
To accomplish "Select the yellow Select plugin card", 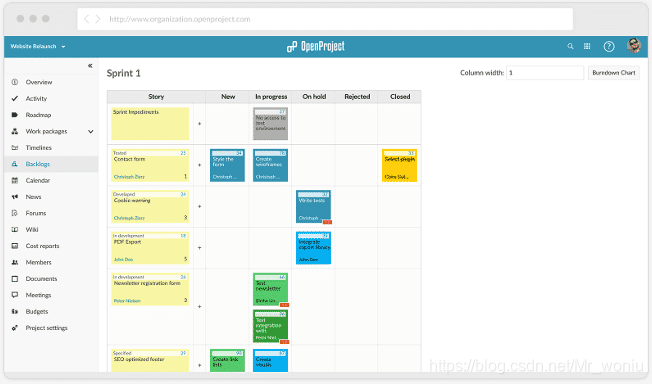I will tap(399, 165).
